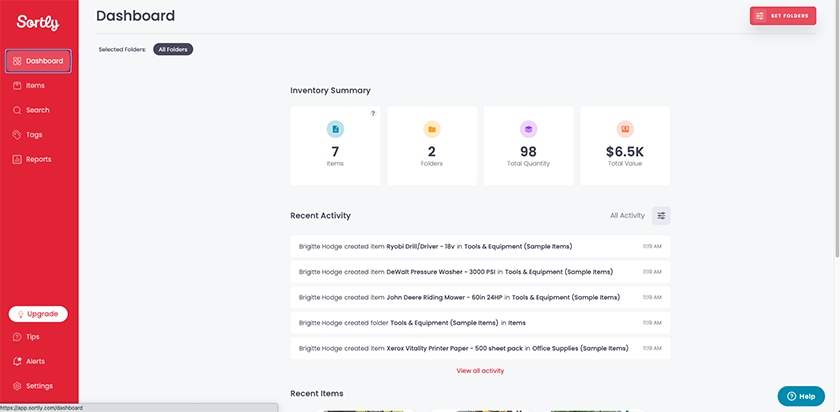Open the Help chat button

click(801, 396)
